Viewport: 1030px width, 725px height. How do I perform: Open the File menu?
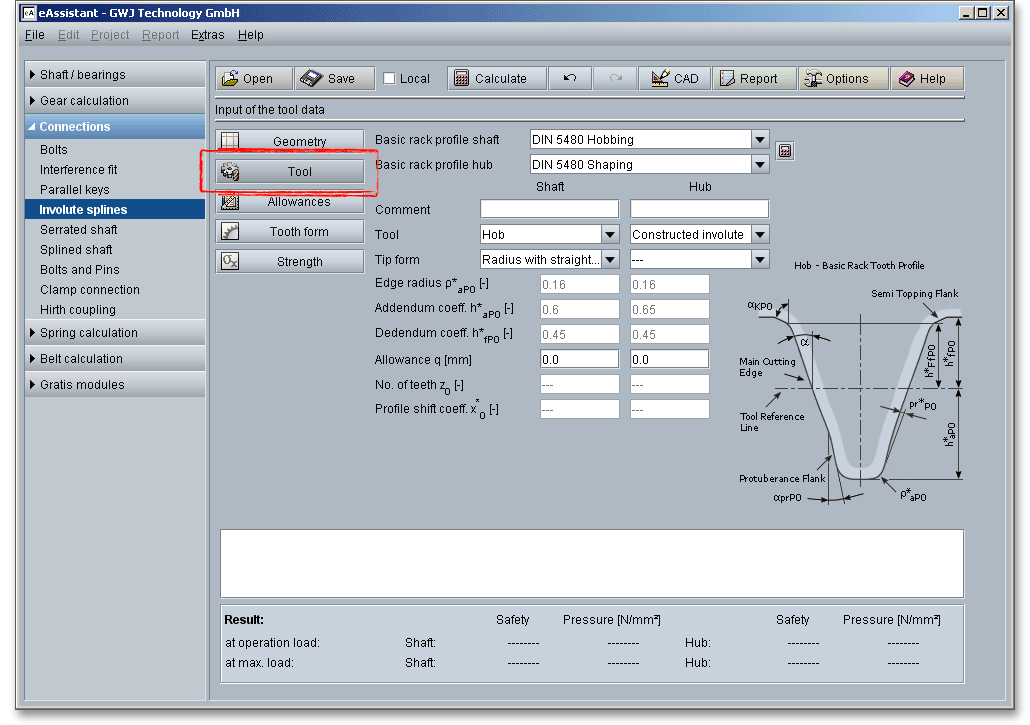(34, 35)
